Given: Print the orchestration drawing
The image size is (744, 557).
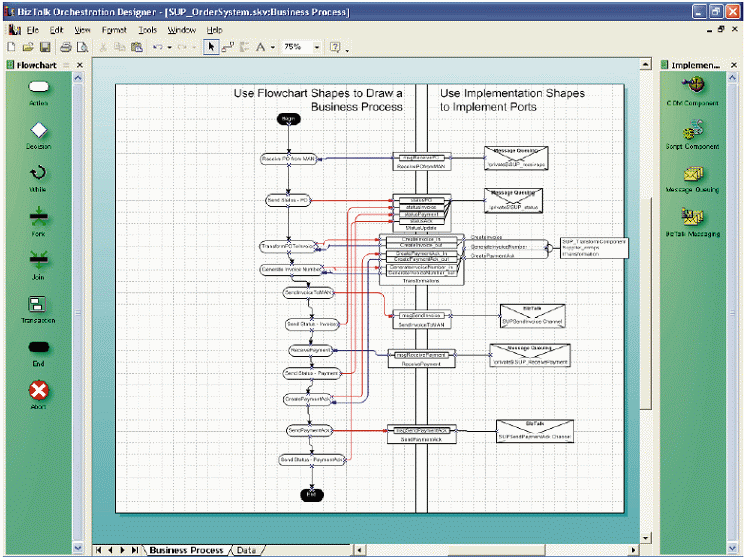Looking at the screenshot, I should tap(66, 47).
